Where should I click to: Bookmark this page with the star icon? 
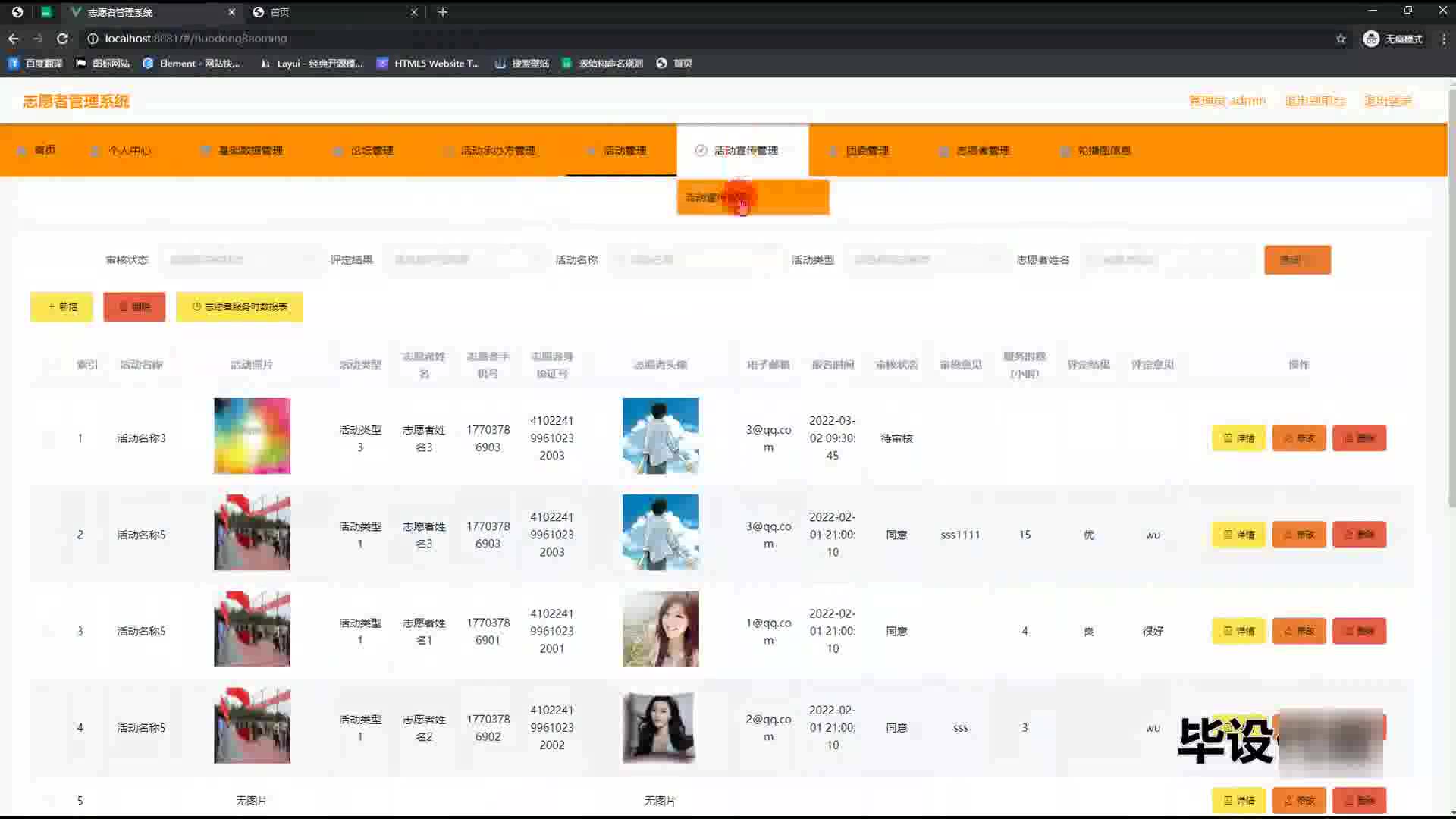coord(1341,39)
